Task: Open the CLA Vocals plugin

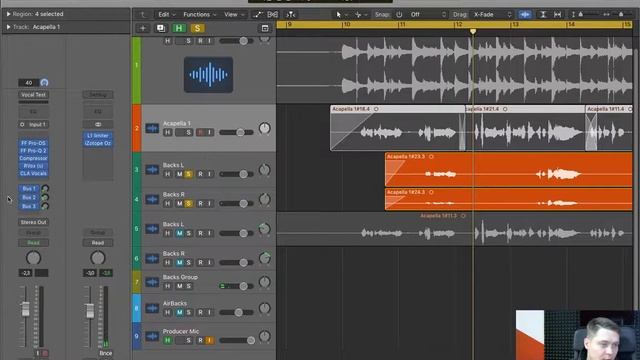Action: click(33, 173)
